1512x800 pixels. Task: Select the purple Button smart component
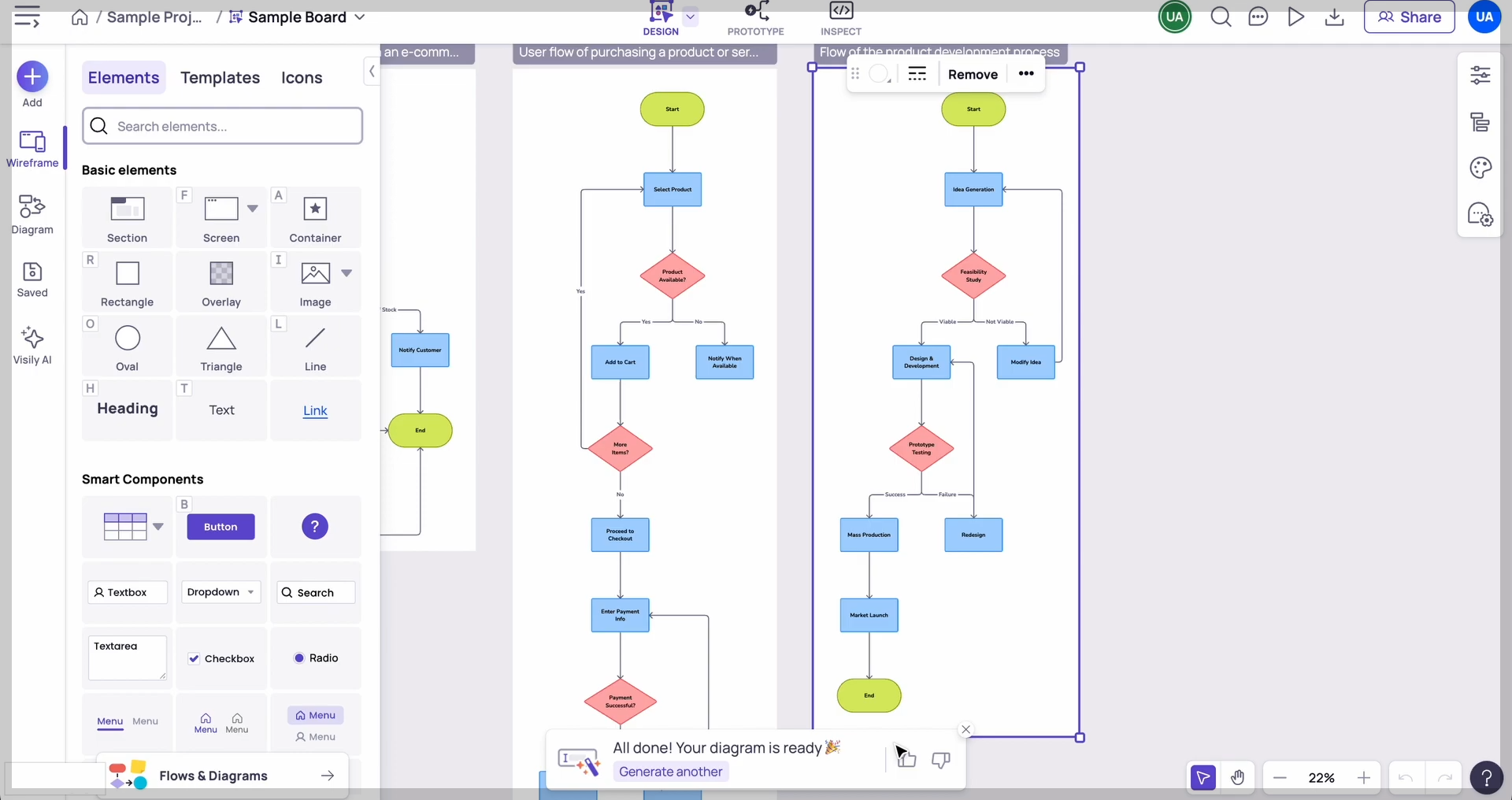click(x=220, y=527)
